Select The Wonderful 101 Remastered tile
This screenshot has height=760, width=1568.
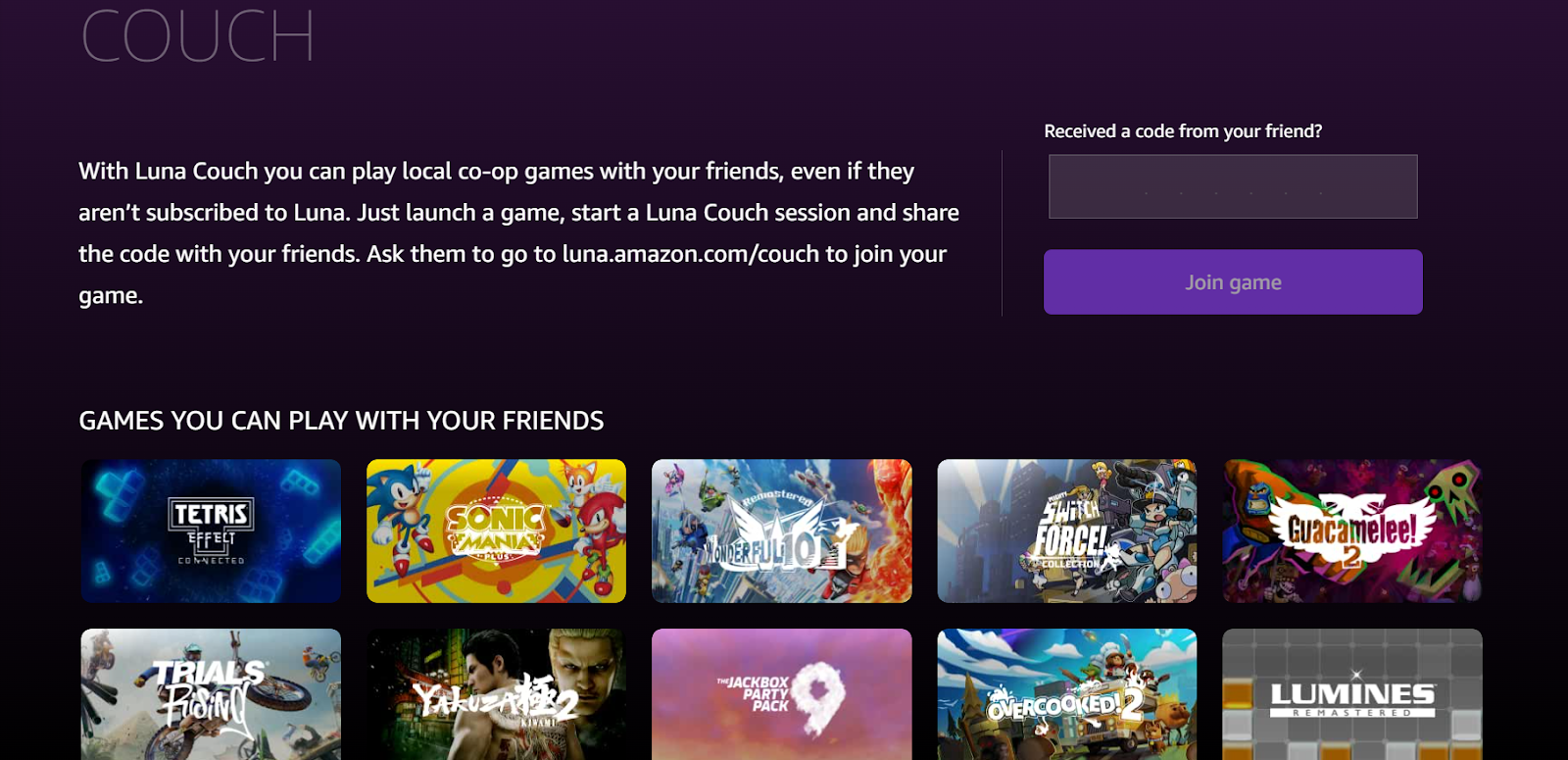click(x=782, y=531)
